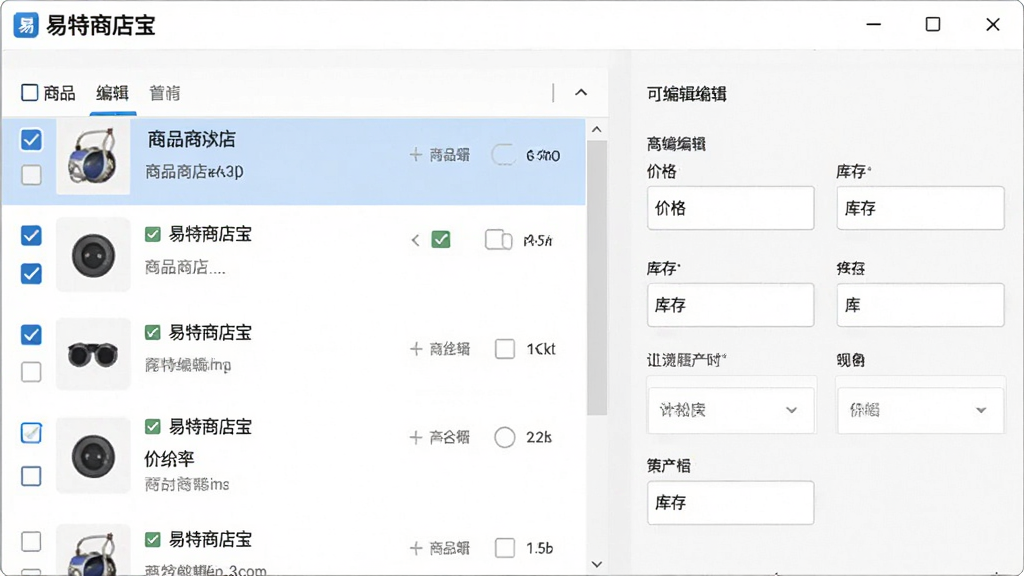Toggle the green checkbox after the left chevron
1024x576 pixels.
coord(441,240)
